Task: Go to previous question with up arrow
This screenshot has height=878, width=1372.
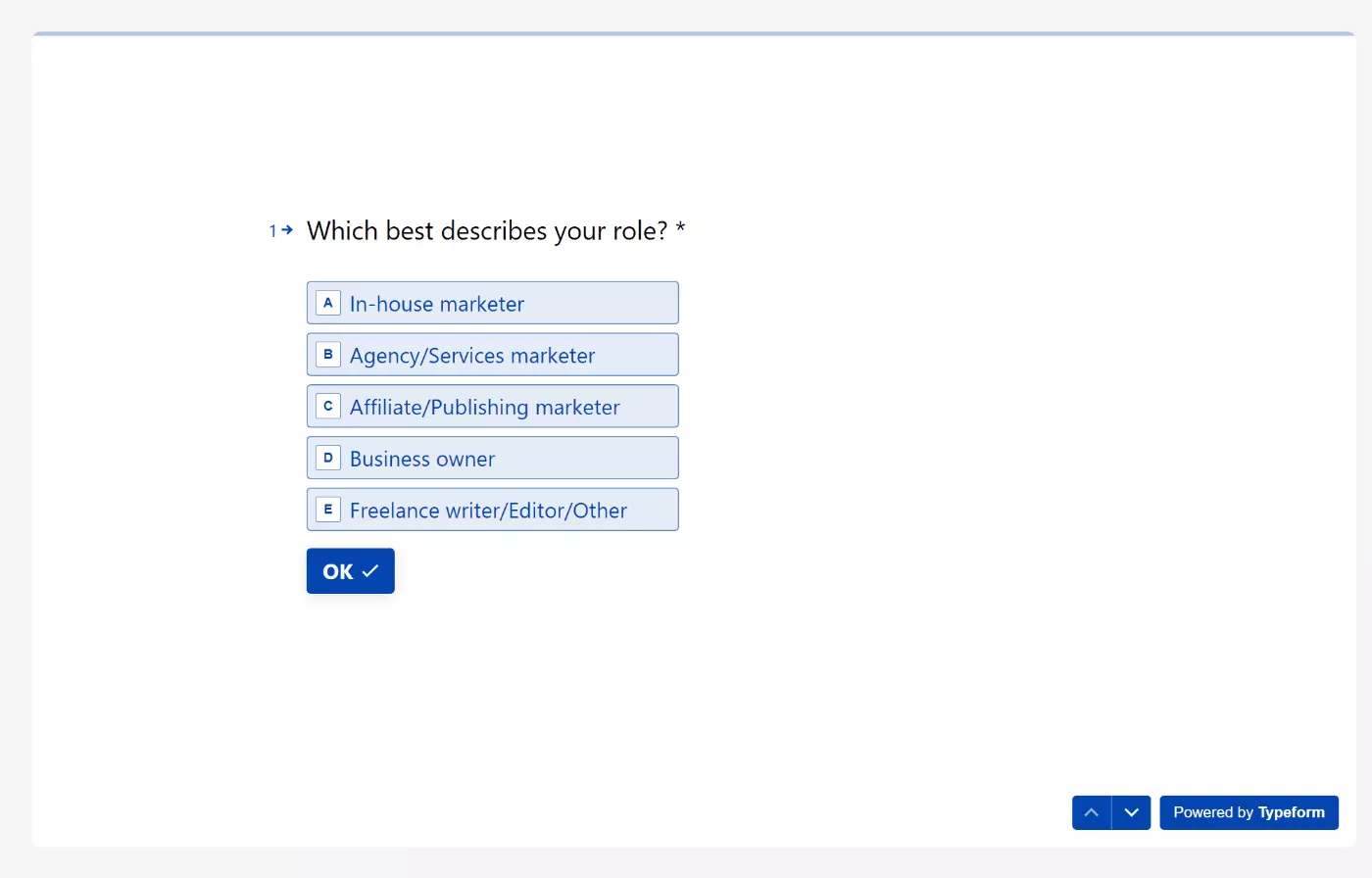Action: click(1092, 812)
